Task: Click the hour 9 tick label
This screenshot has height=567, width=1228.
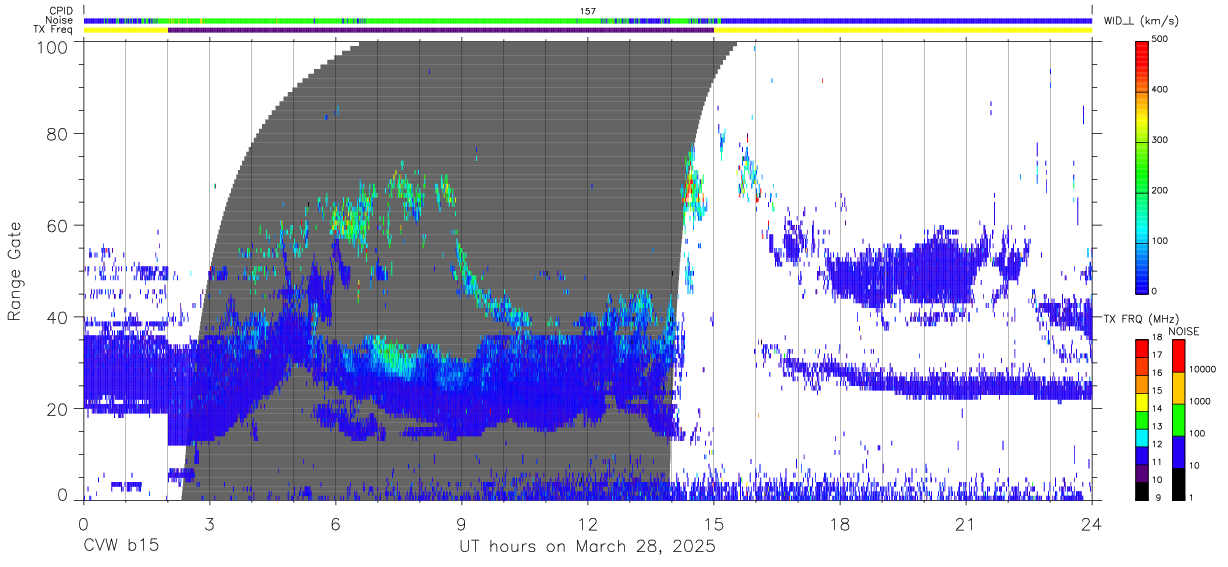Action: [x=461, y=524]
